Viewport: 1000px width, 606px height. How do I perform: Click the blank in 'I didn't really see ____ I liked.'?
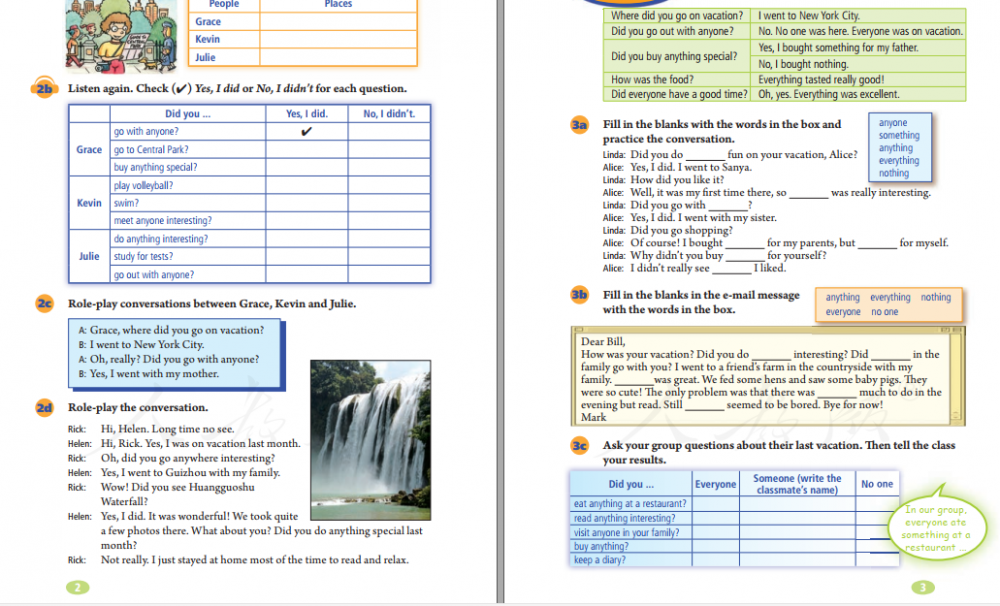coord(732,270)
